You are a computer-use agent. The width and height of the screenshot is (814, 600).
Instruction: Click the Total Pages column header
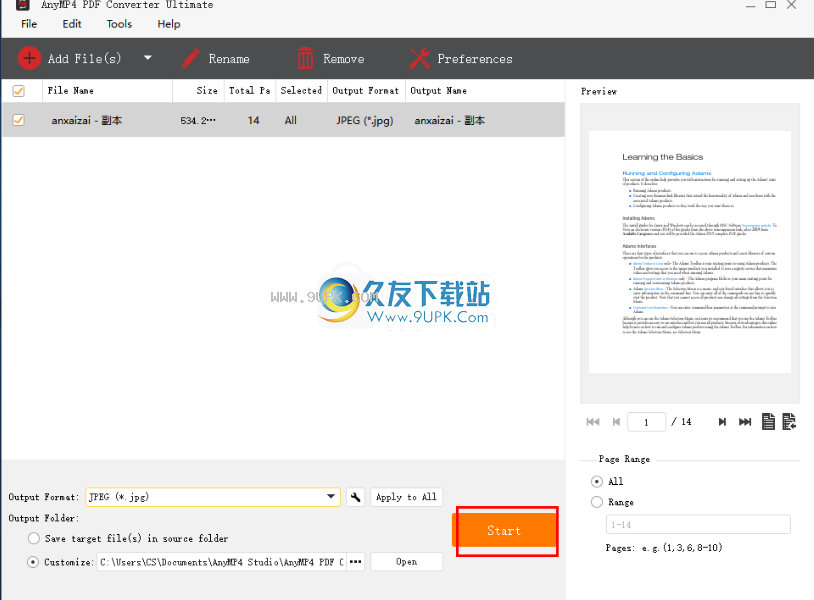tap(250, 90)
